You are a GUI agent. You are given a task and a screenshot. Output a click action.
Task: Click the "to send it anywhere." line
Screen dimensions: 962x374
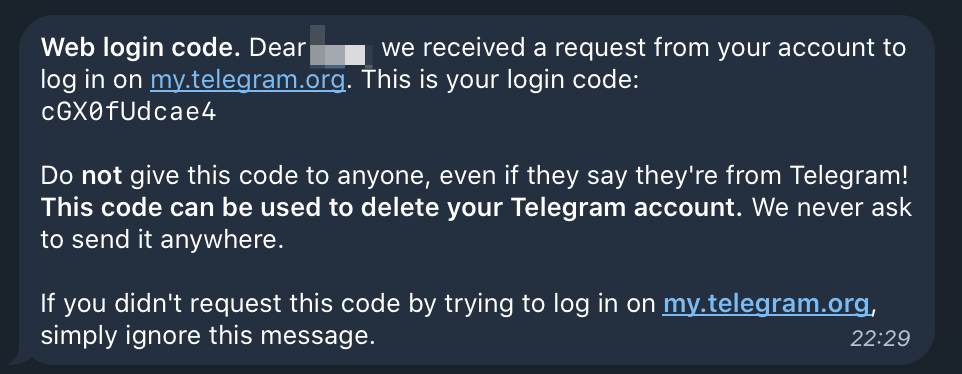coord(162,240)
